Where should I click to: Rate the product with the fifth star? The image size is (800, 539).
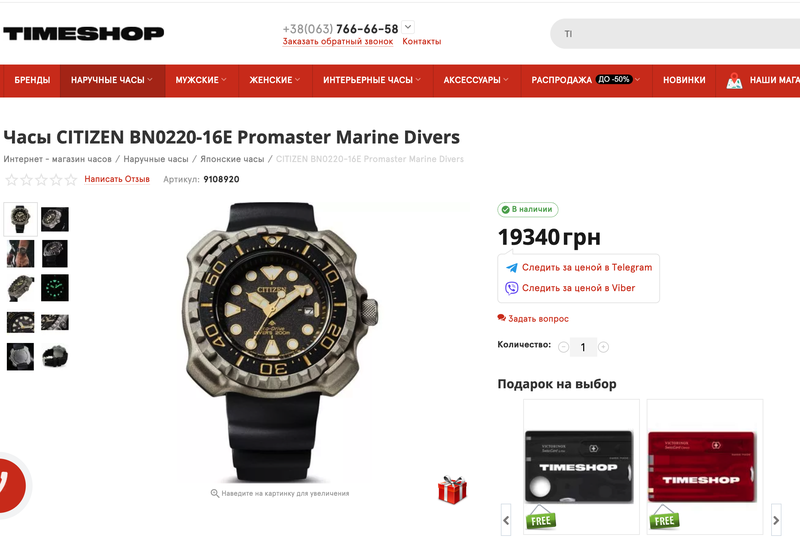click(71, 180)
